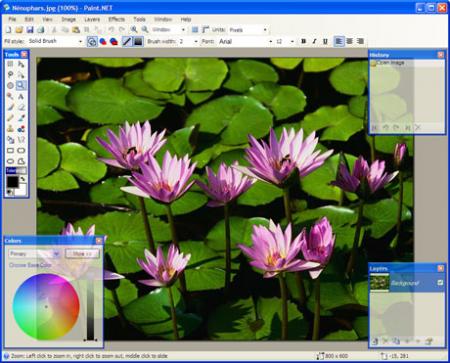Click the Paste toolbar icon
The height and width of the screenshot is (363, 450).
point(76,30)
